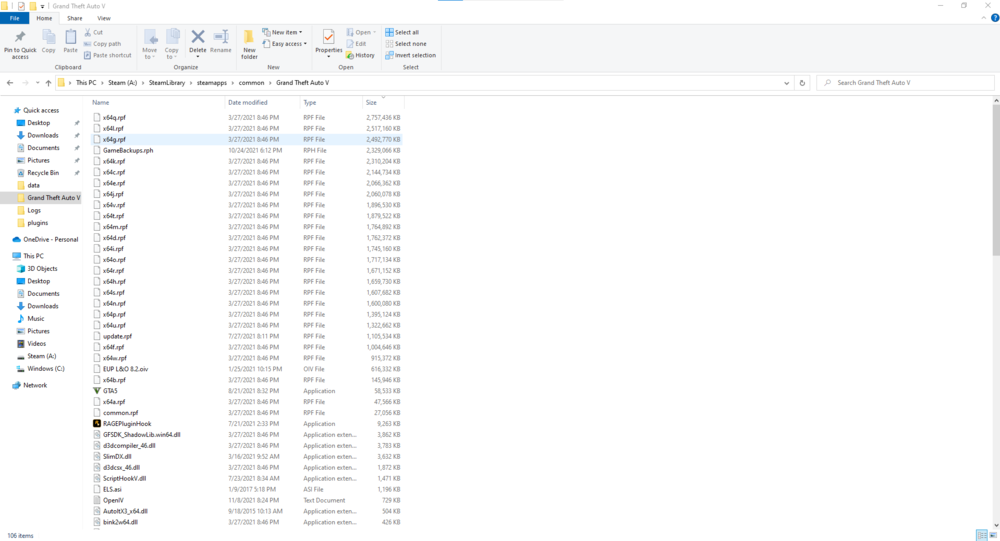Click Invert selection in ribbon

point(410,56)
